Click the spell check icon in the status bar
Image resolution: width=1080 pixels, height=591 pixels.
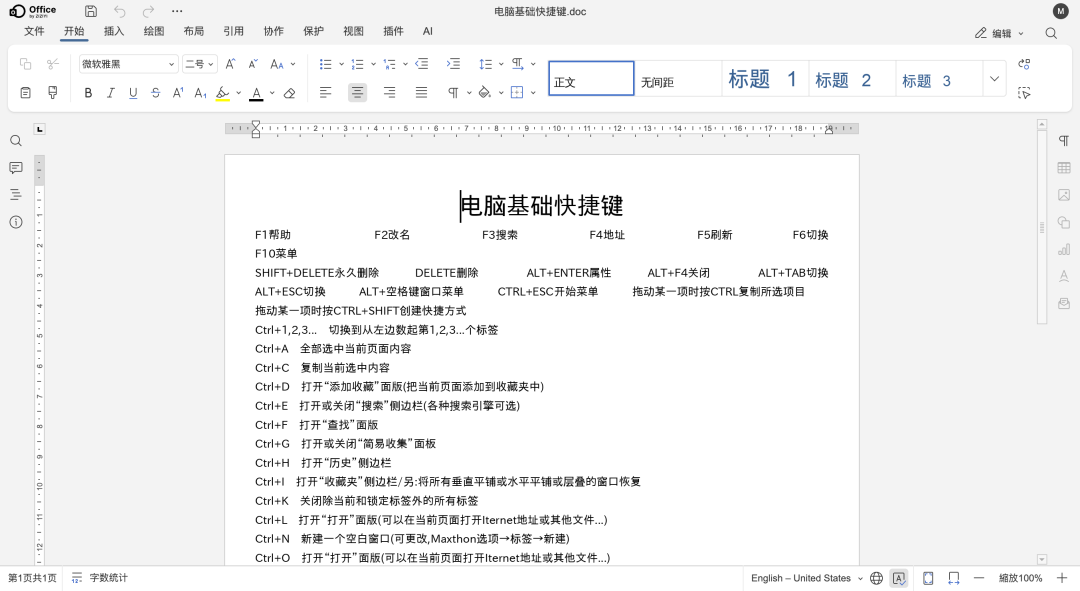[901, 578]
